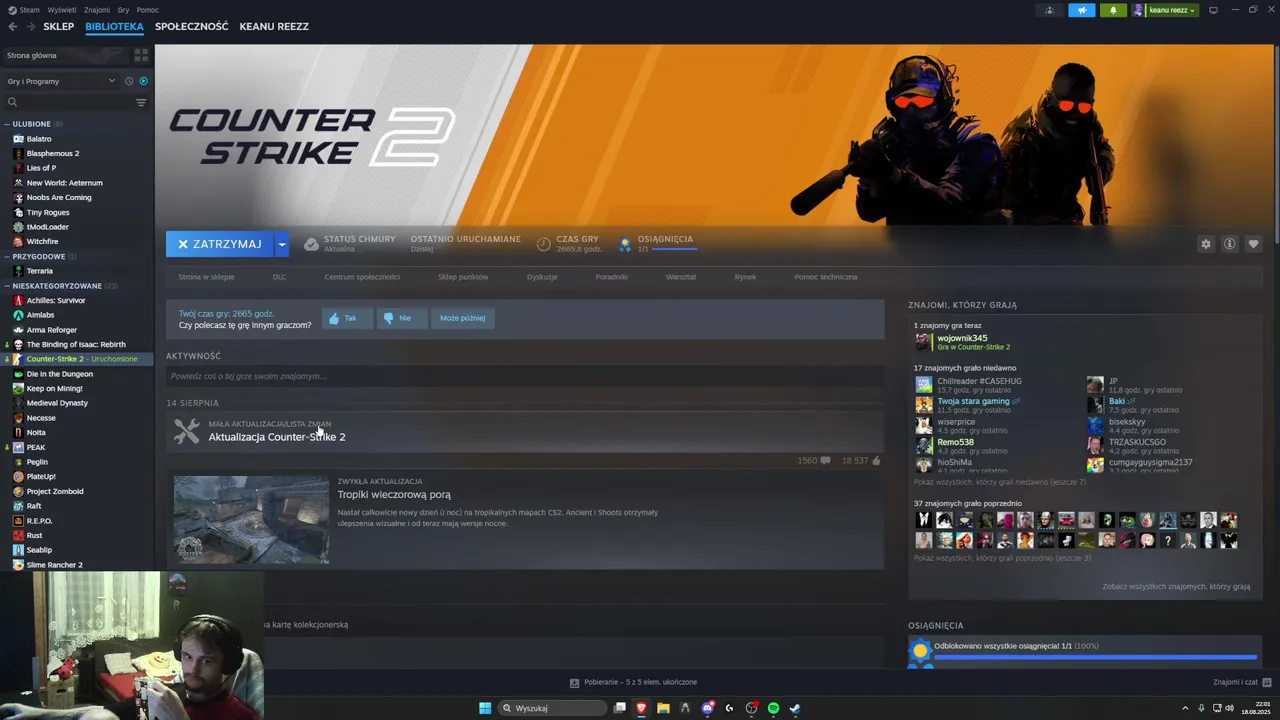Open Znajomi i czat panel
This screenshot has height=720, width=1280.
tap(1240, 682)
